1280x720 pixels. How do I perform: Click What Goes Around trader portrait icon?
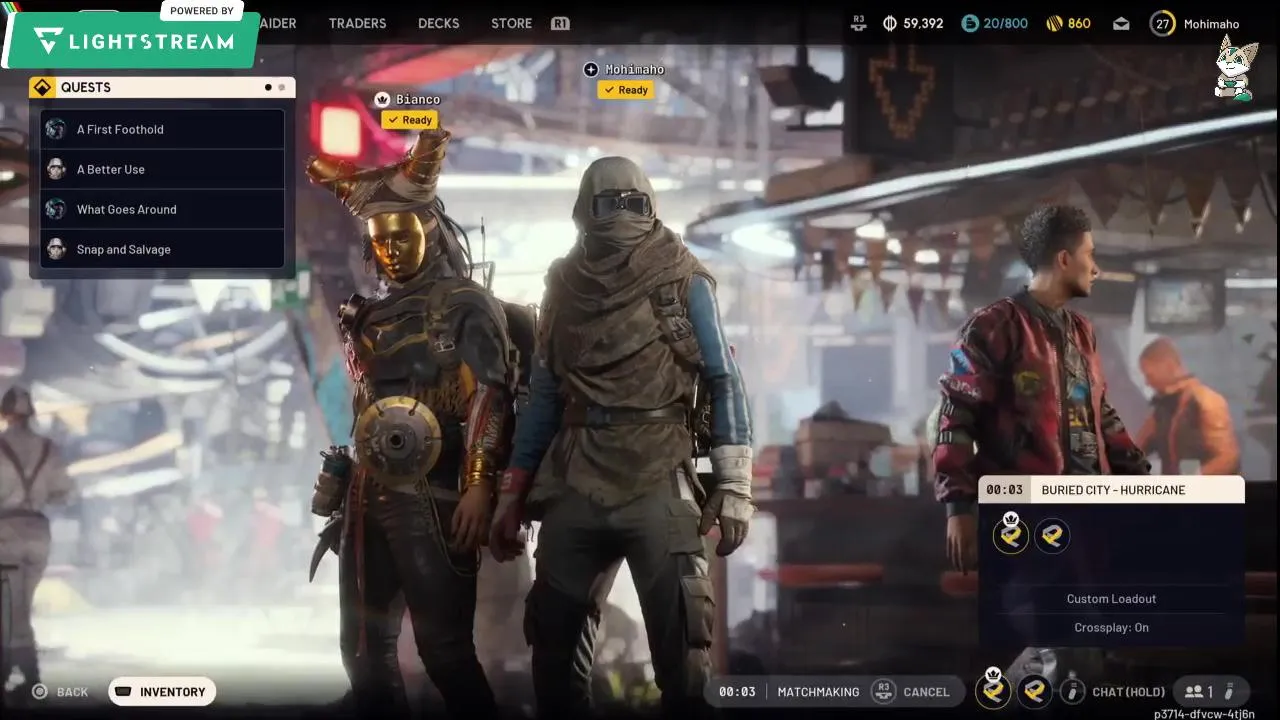(x=56, y=209)
